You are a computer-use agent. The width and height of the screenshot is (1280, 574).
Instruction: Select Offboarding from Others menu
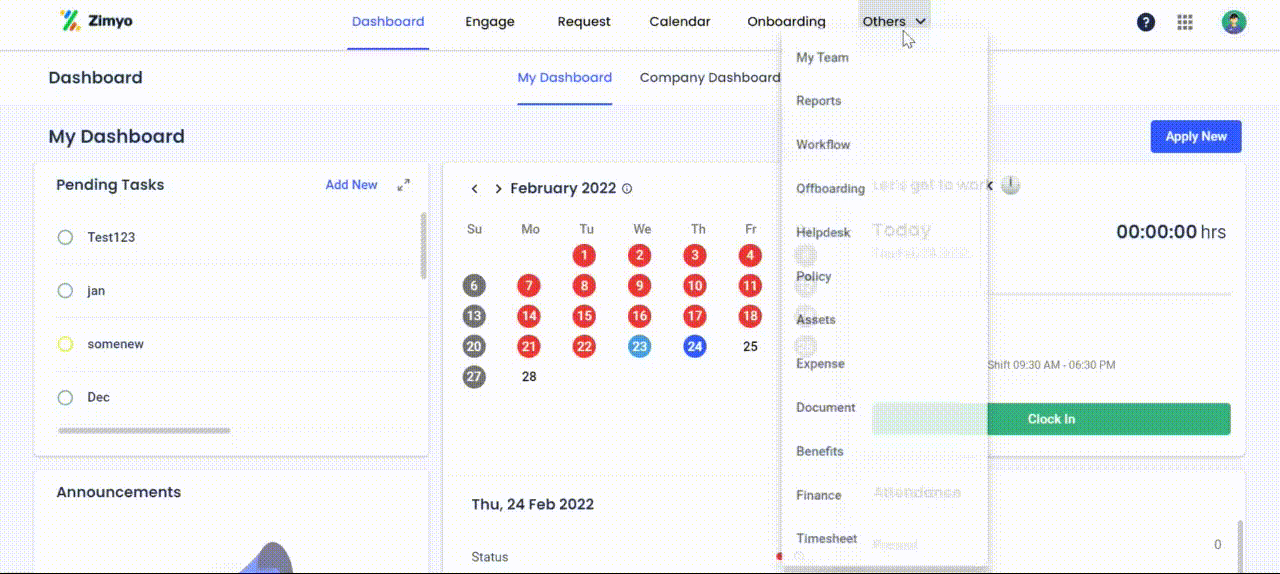830,188
